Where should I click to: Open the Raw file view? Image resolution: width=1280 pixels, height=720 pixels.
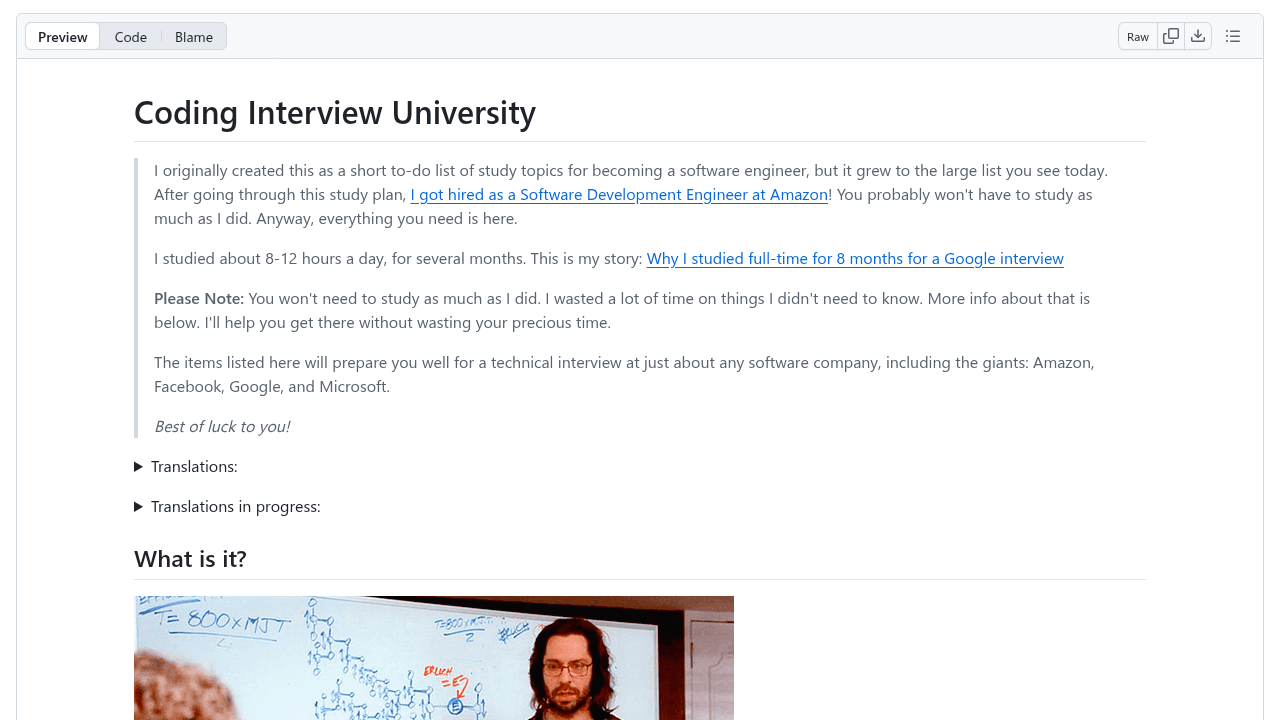click(x=1138, y=37)
